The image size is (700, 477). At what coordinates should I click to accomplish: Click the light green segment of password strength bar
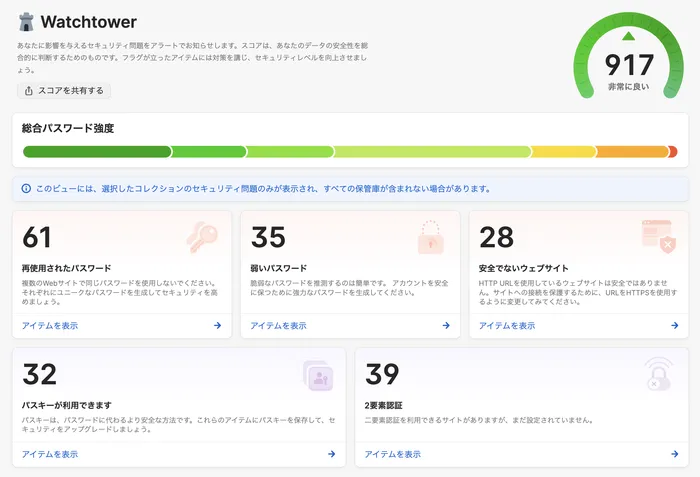(432, 152)
